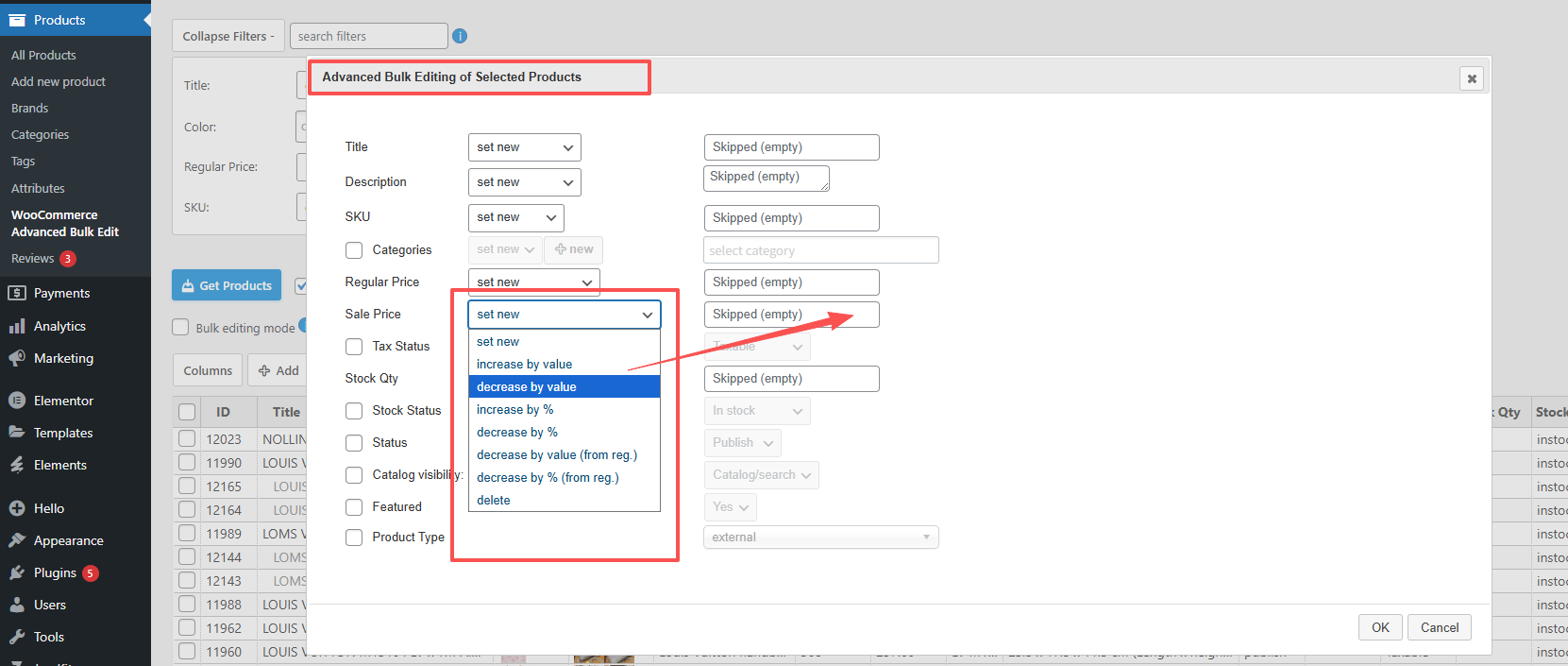
Task: Click the Marketing megaphone icon
Action: (x=17, y=358)
